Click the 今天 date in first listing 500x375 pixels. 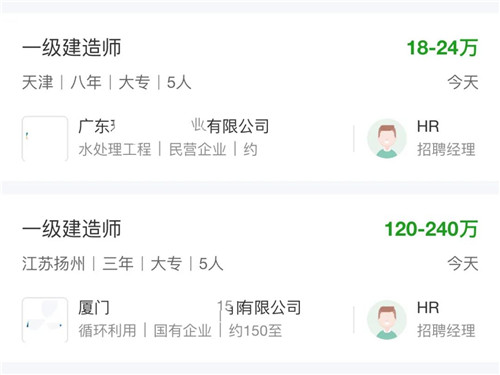[x=463, y=82]
